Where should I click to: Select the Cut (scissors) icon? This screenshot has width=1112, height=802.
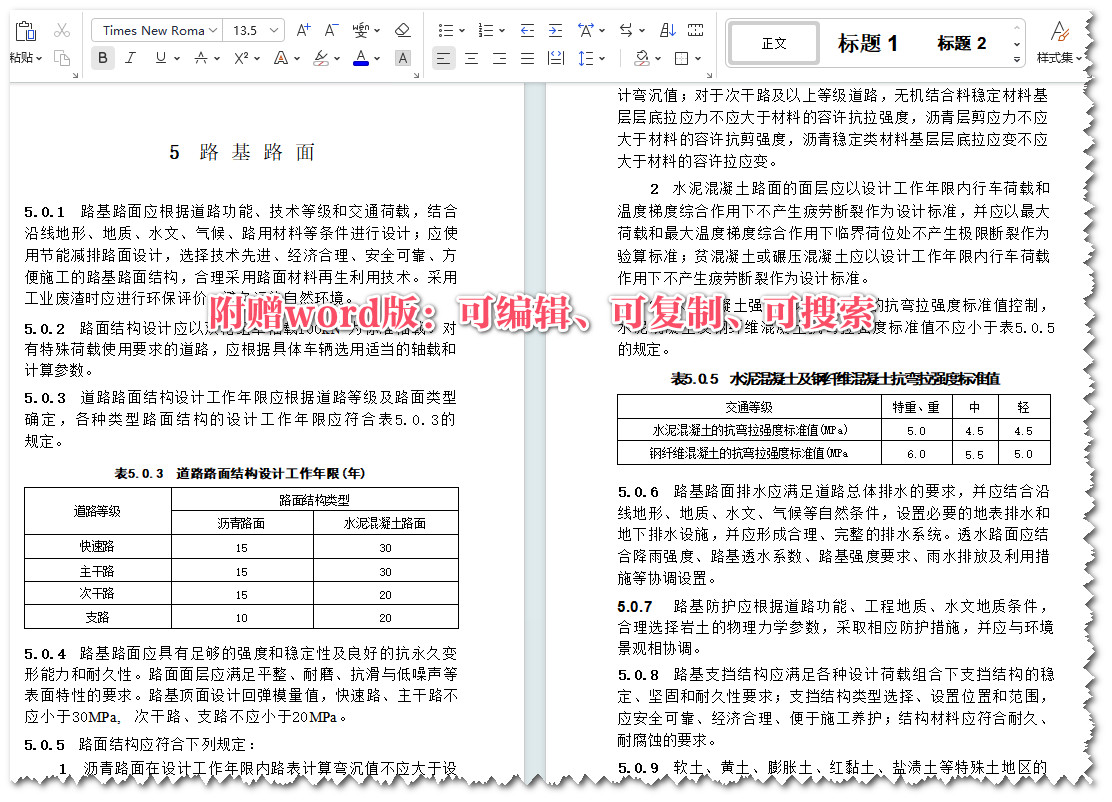pos(61,30)
